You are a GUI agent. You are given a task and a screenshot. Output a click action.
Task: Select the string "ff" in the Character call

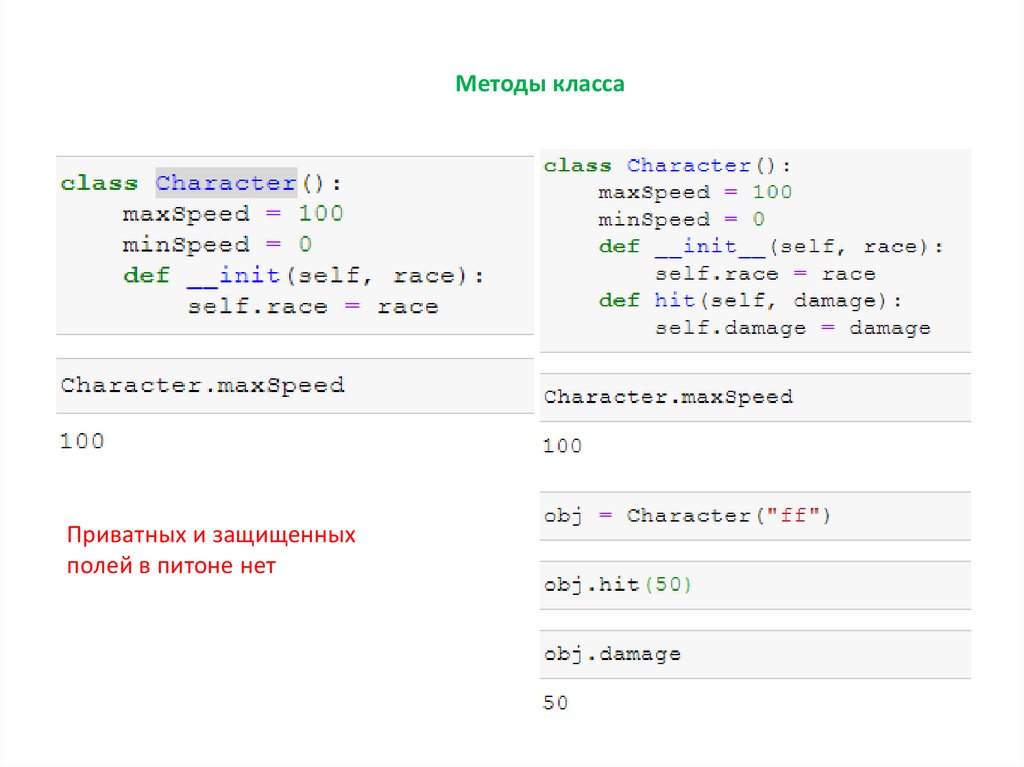[792, 516]
